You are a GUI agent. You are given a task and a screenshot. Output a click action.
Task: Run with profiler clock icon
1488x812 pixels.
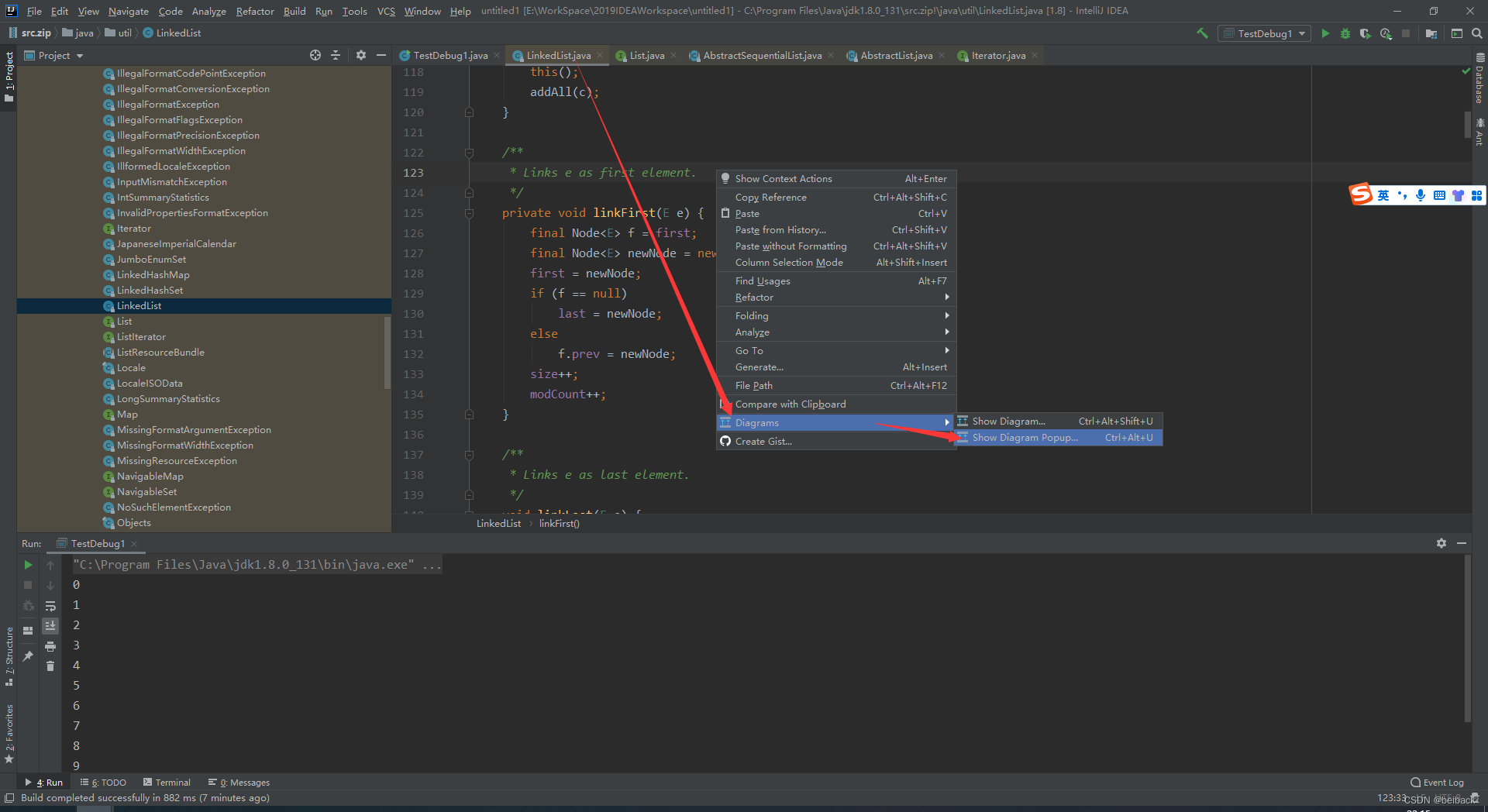coord(1386,33)
